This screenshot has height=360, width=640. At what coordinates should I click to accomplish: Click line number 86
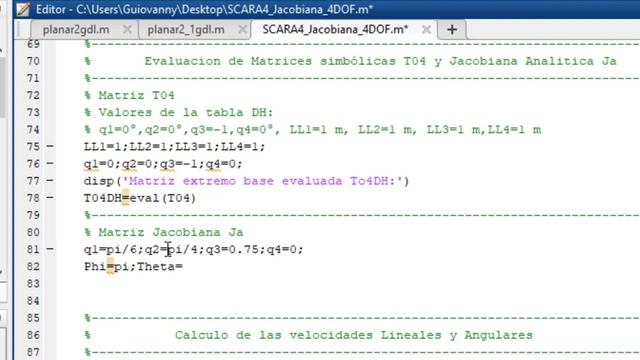click(33, 335)
